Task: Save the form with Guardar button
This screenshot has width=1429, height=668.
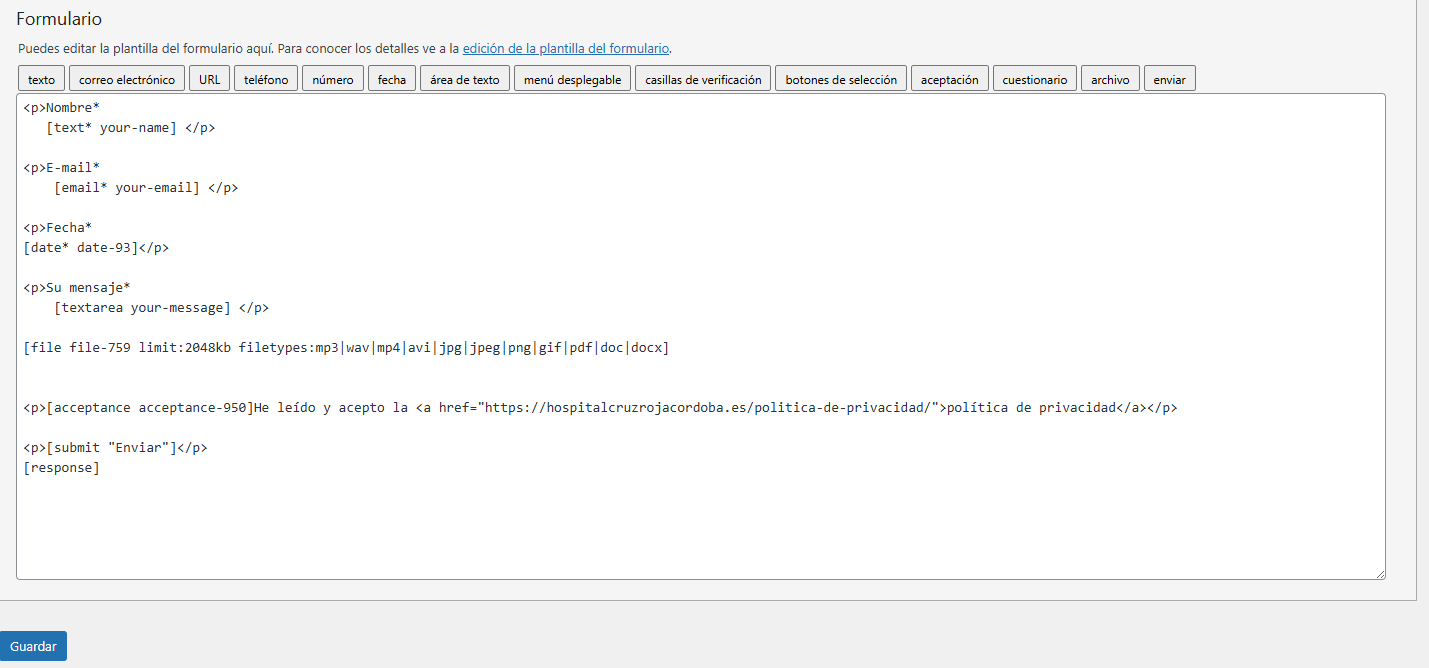Action: coord(33,646)
